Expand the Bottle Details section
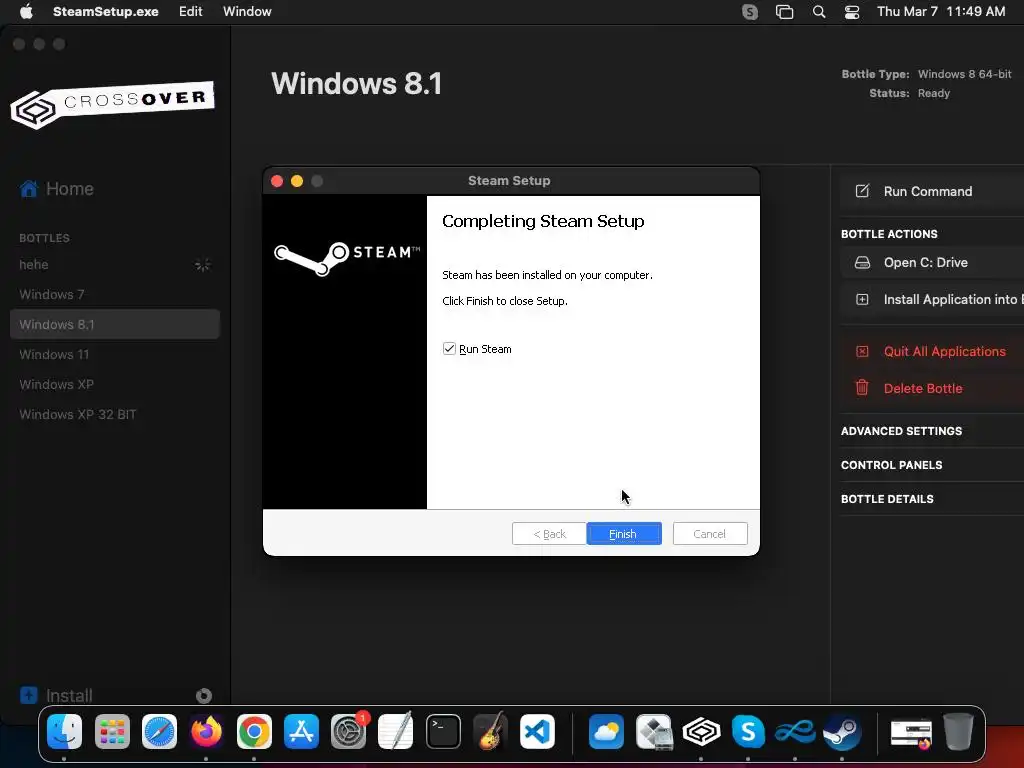This screenshot has height=768, width=1024. click(x=887, y=499)
